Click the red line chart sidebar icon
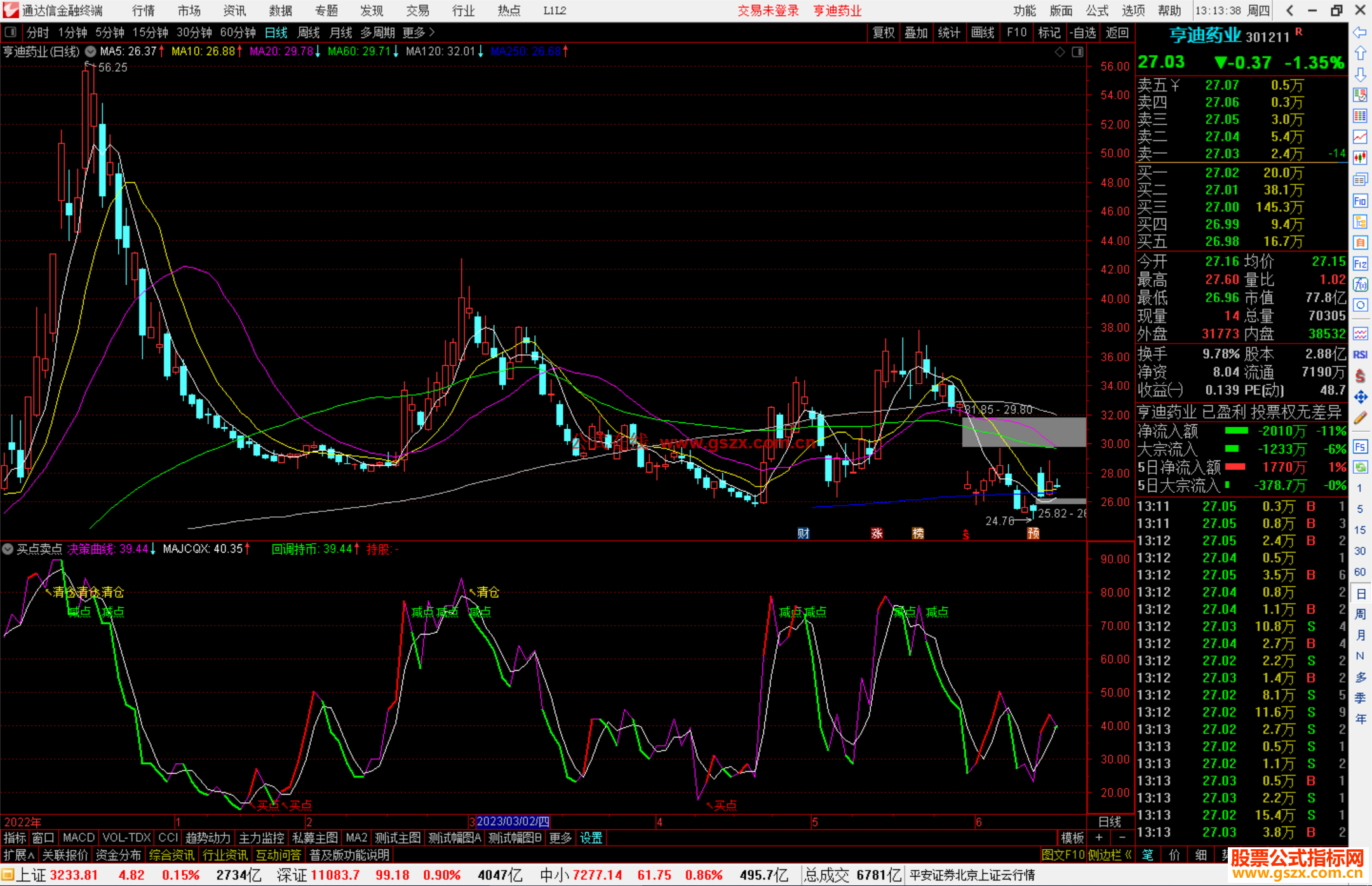 click(x=1360, y=137)
